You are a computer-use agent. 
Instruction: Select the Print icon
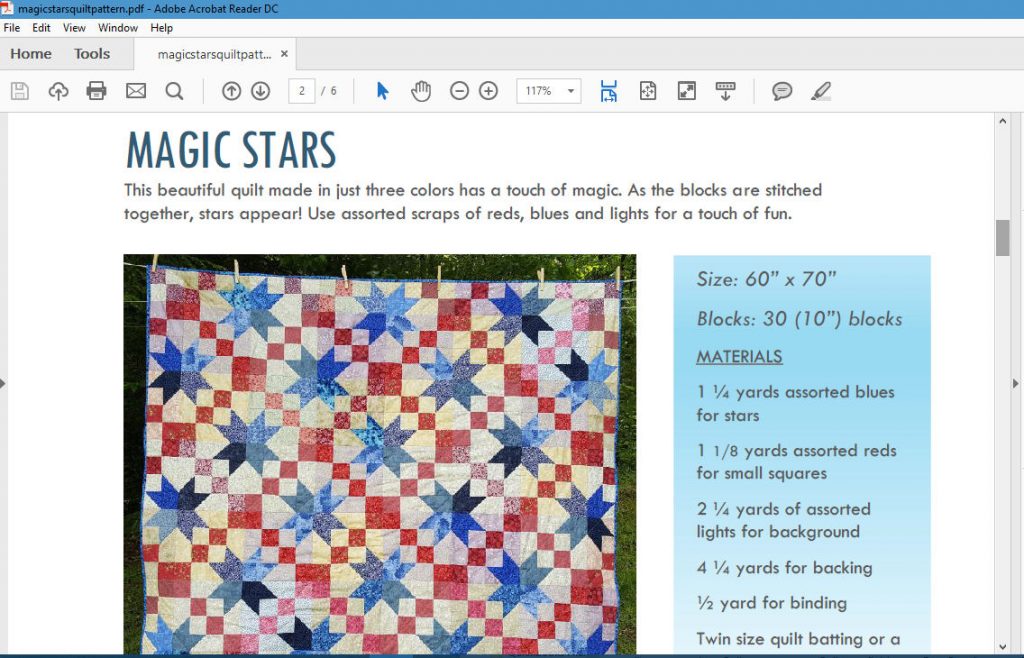[96, 90]
